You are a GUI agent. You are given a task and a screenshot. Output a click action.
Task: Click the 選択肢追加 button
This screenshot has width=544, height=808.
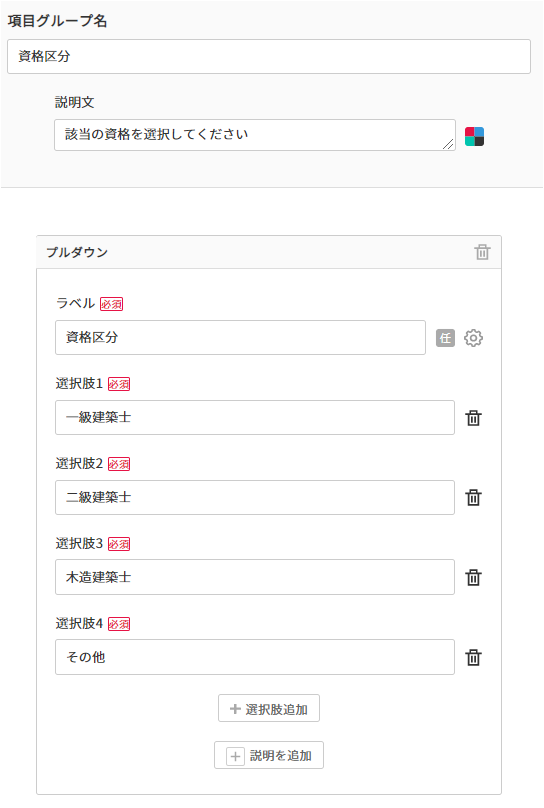pos(269,709)
